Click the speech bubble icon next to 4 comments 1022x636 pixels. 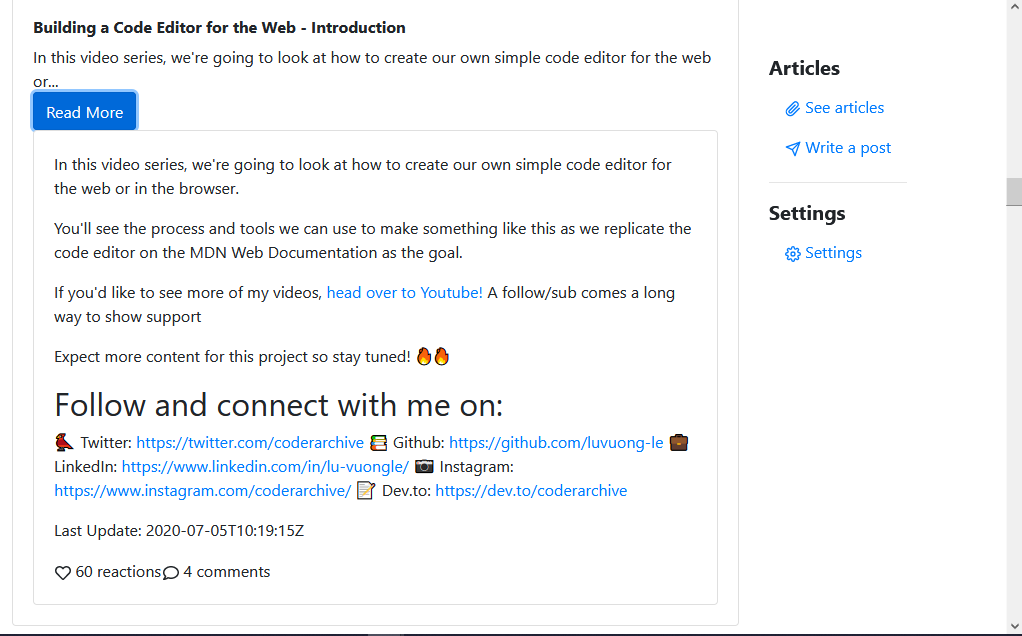pyautogui.click(x=171, y=573)
